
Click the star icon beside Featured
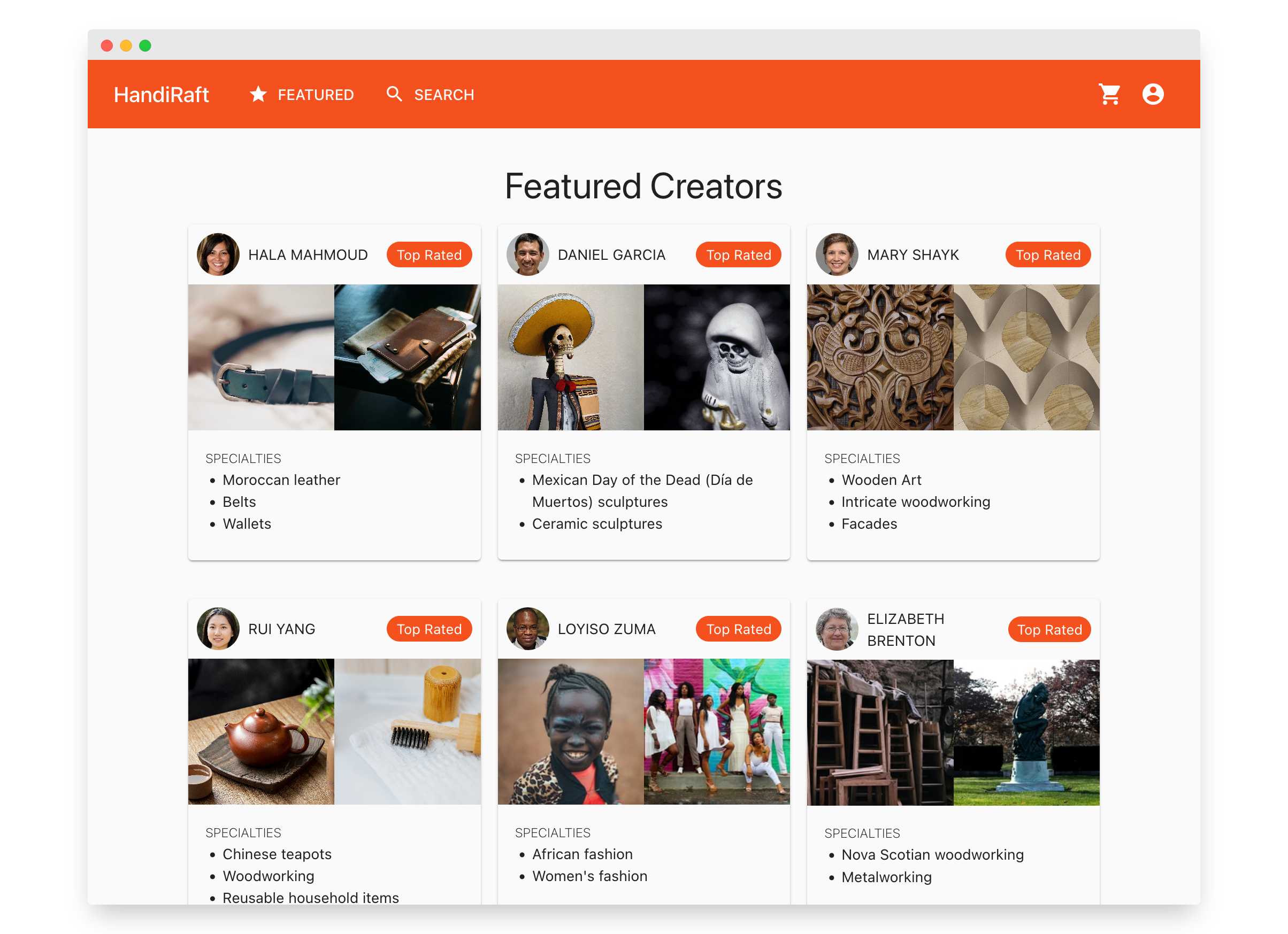258,94
